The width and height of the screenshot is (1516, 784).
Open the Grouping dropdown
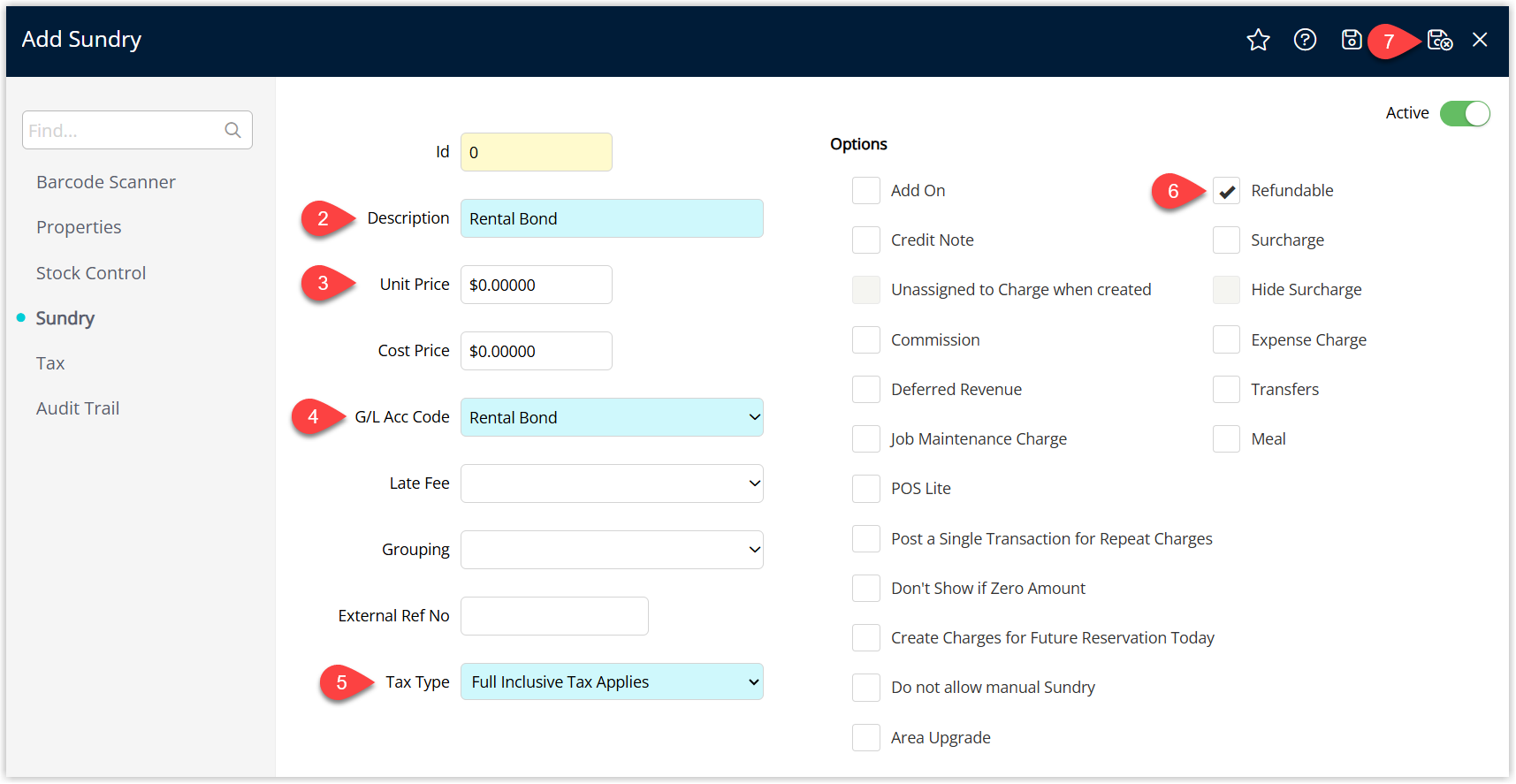pos(612,550)
